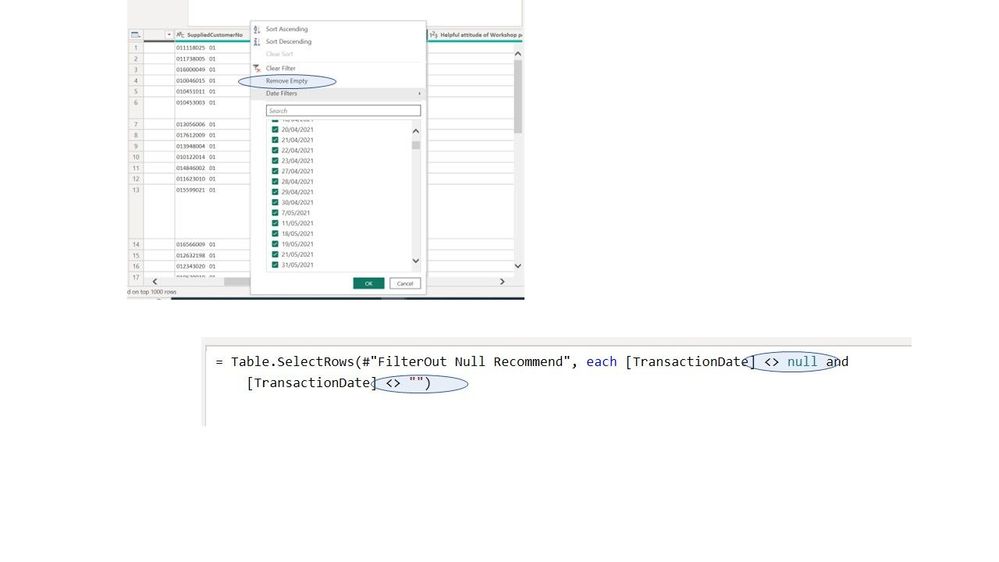Choose Sort Ascending from the menu

tap(287, 29)
